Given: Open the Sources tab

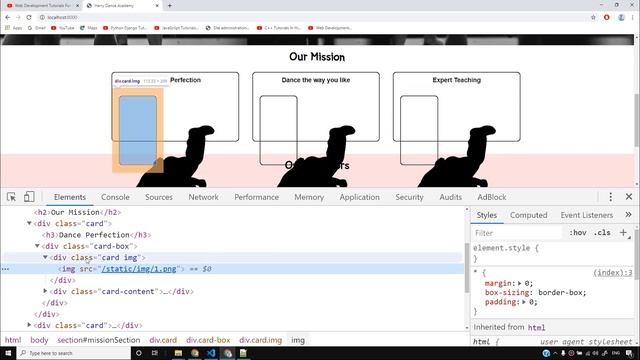Looking at the screenshot, I should (x=159, y=197).
